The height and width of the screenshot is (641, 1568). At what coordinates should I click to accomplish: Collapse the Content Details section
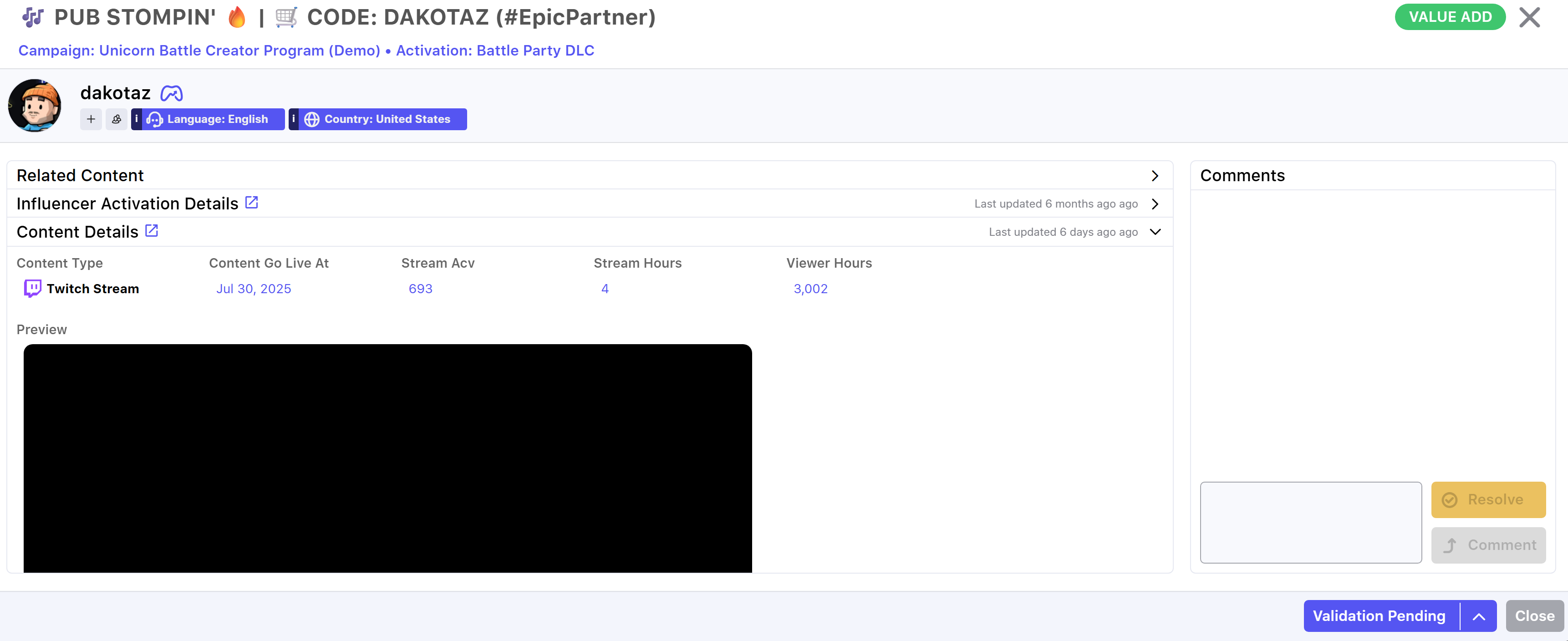pyautogui.click(x=1155, y=232)
